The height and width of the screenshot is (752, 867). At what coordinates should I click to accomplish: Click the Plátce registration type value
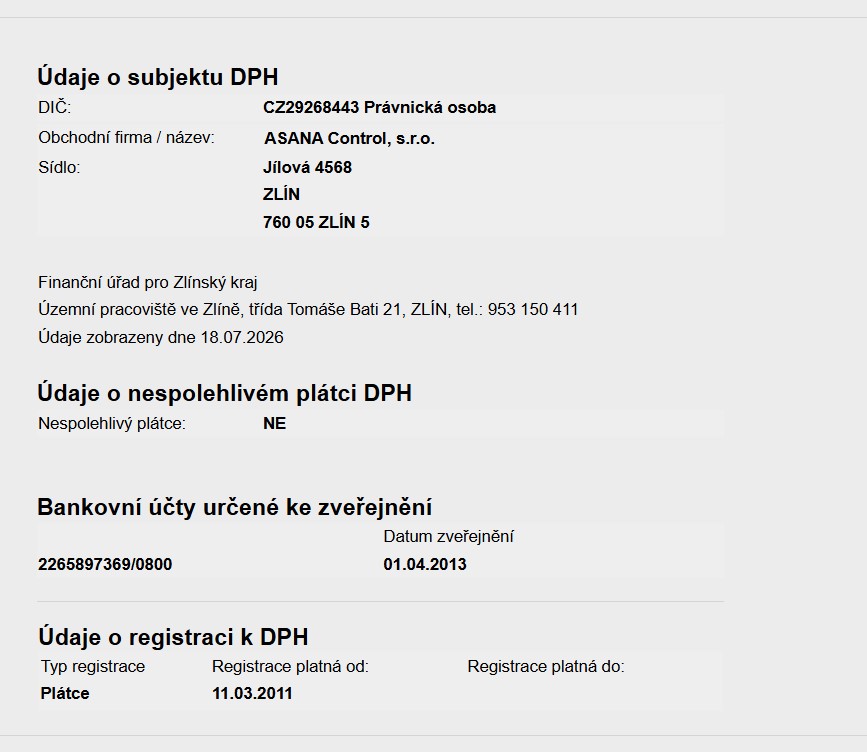[x=65, y=693]
